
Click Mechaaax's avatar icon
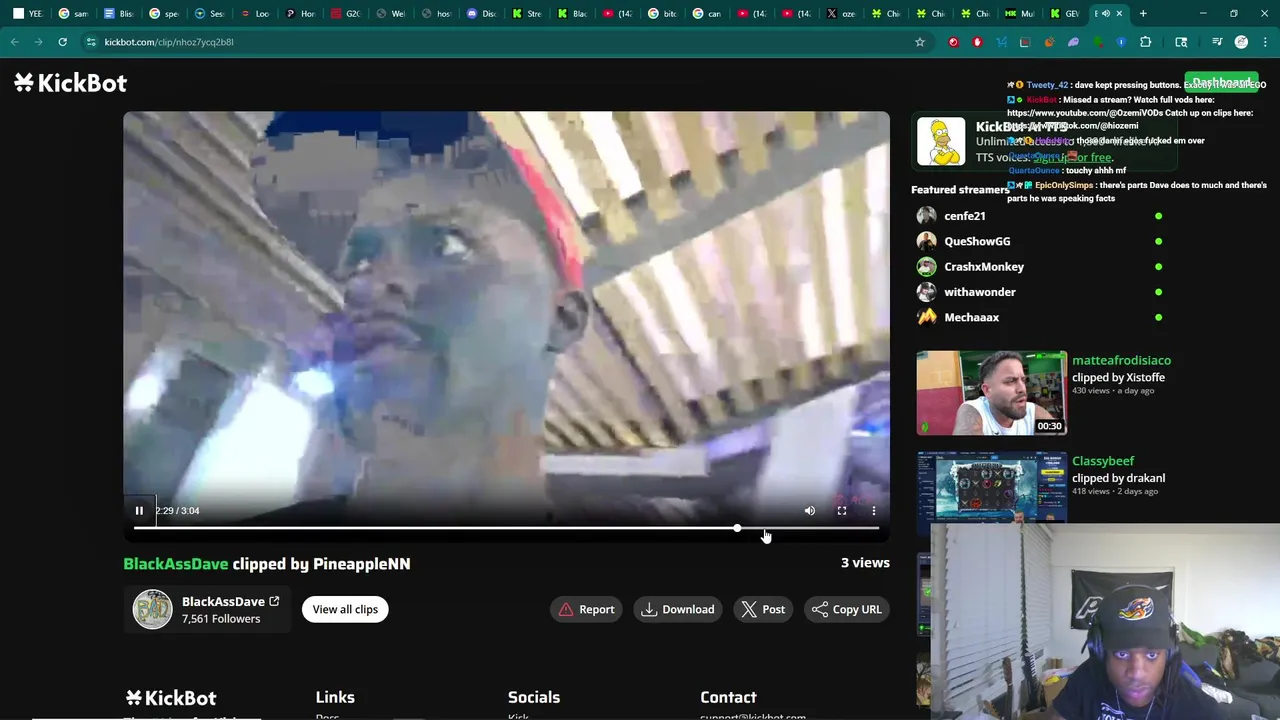(x=927, y=317)
